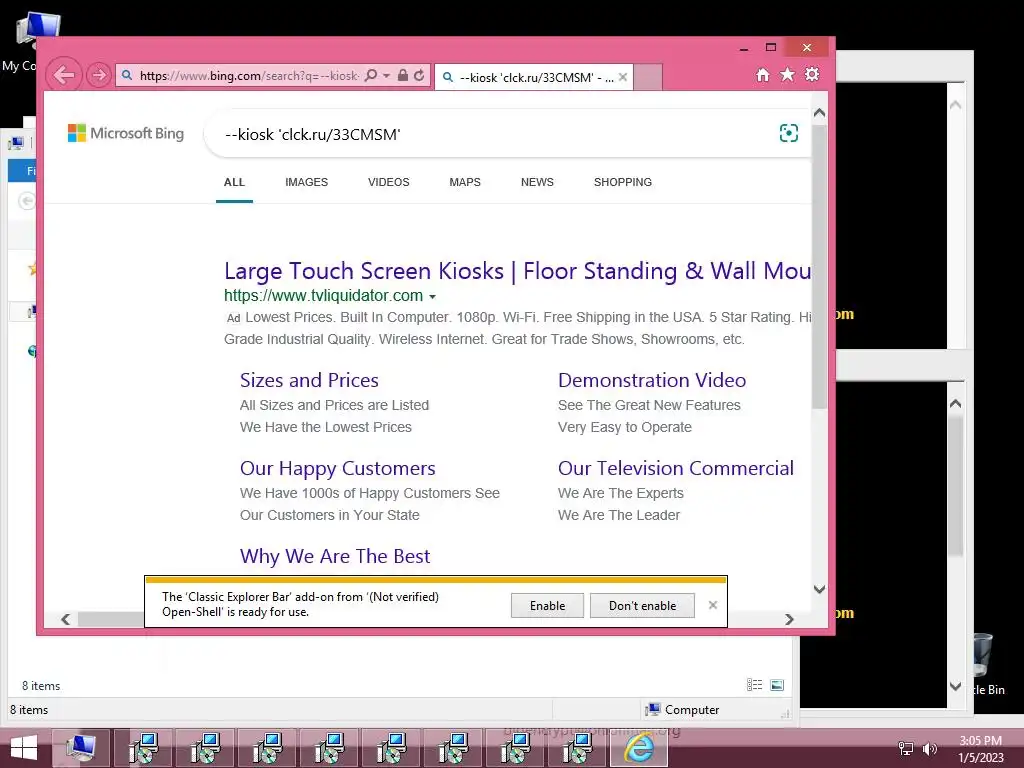This screenshot has height=768, width=1024.
Task: Open the 'Our Happy Customers' link
Action: [x=337, y=468]
